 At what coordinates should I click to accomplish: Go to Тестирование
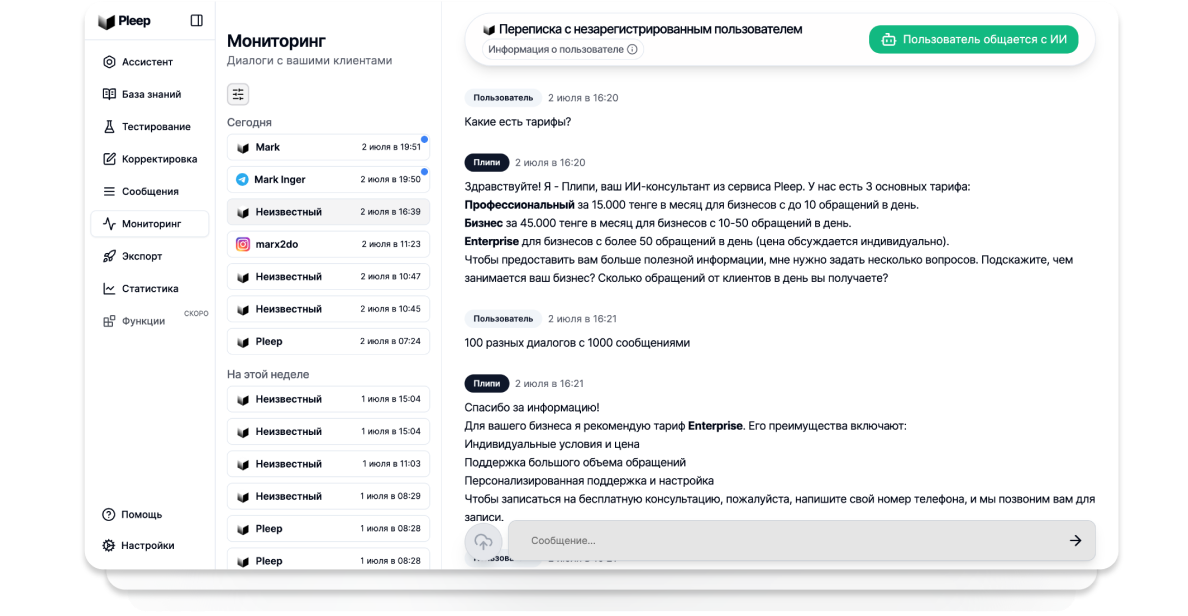pos(149,127)
